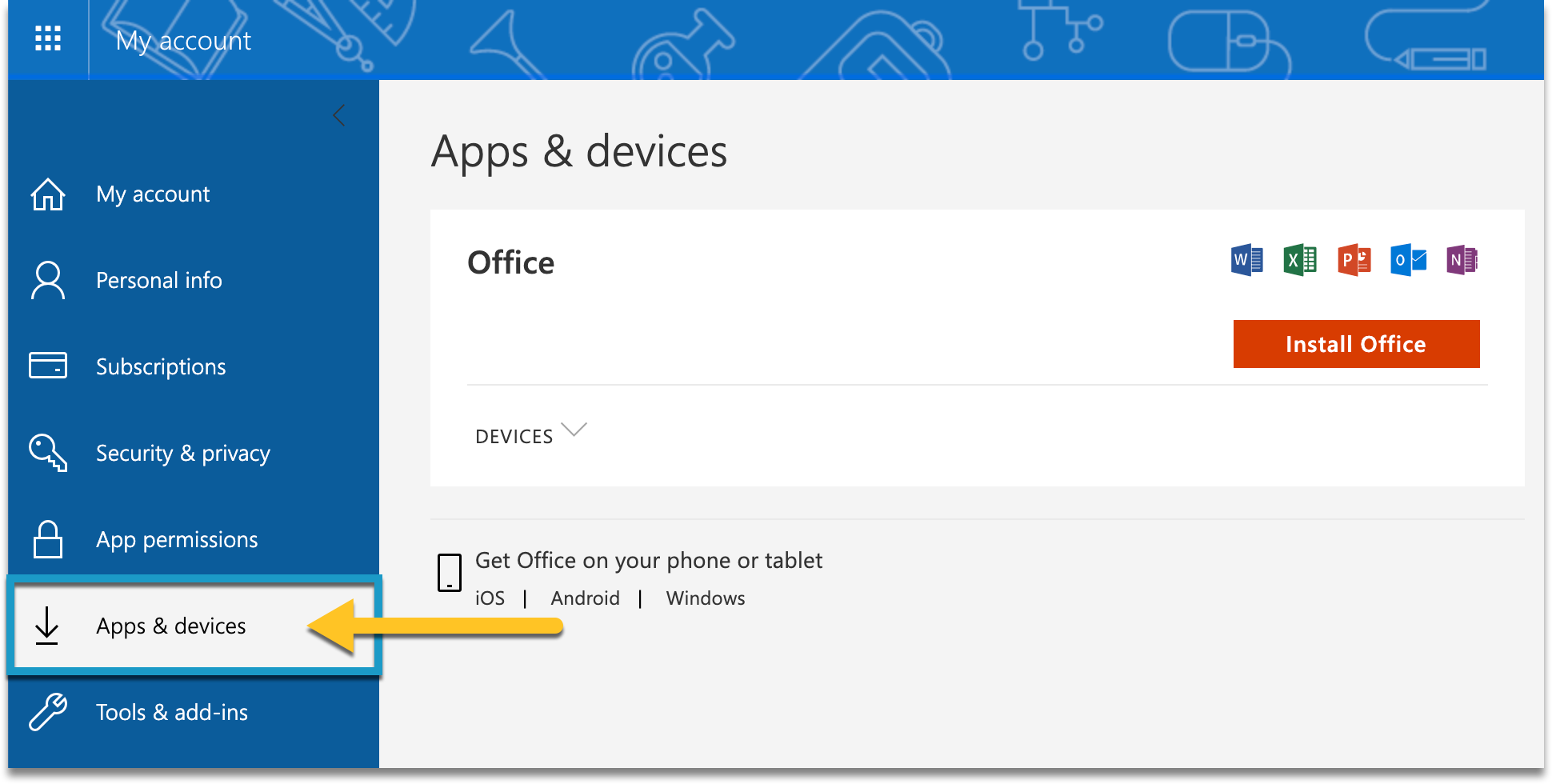This screenshot has width=1552, height=784.
Task: Click the phone icon beside Get Office
Action: (450, 573)
